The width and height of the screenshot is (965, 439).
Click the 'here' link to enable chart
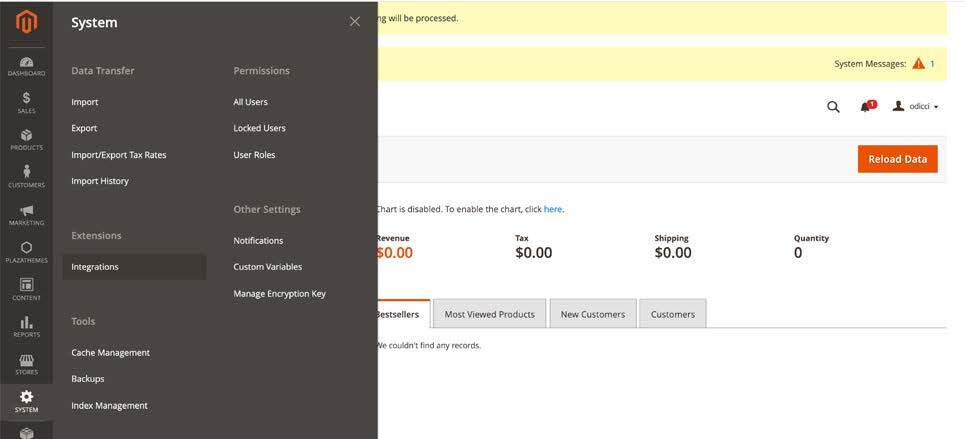tap(553, 209)
